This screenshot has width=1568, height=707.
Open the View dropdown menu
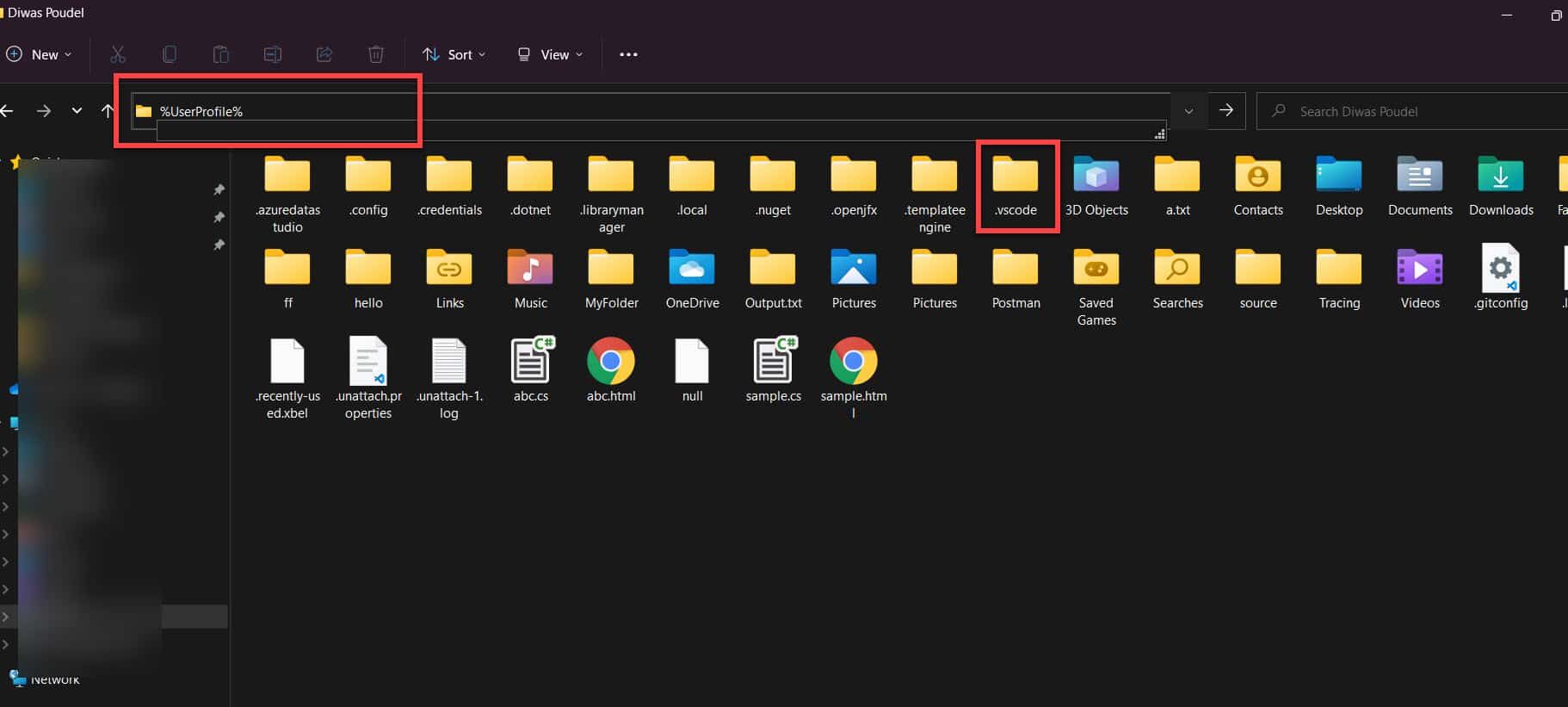click(550, 54)
